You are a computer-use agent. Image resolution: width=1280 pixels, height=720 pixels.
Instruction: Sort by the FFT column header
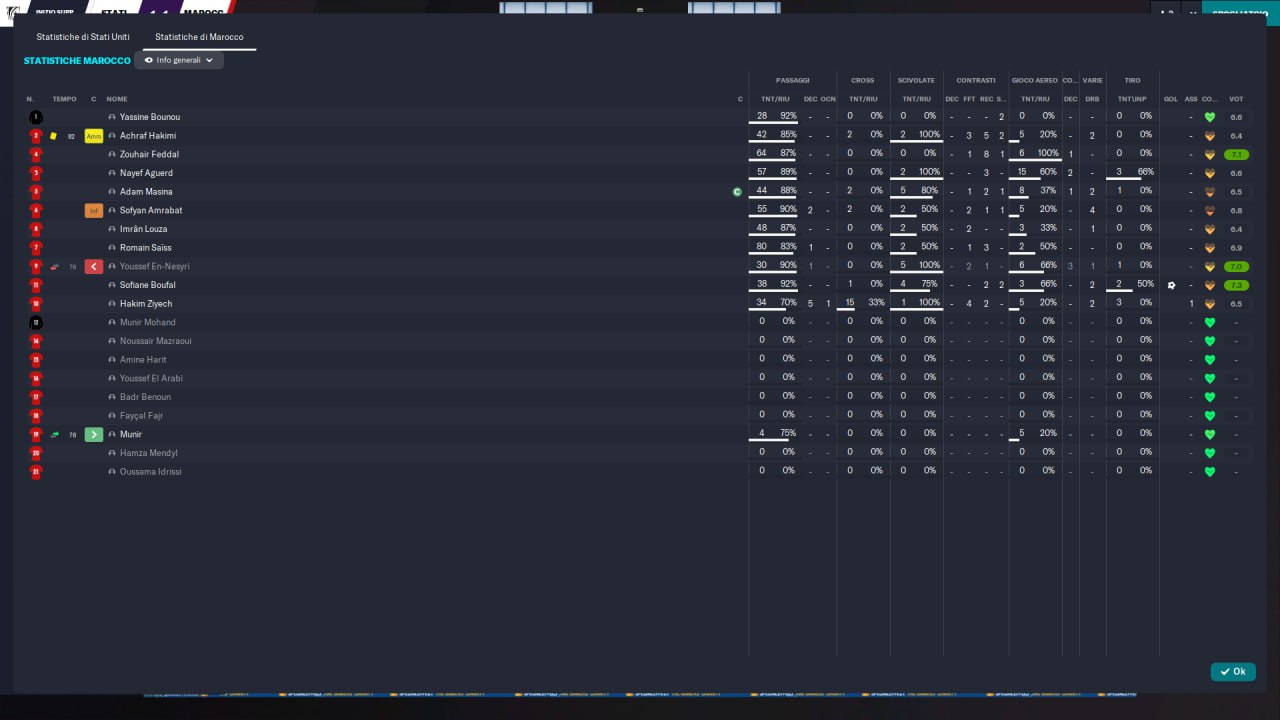(x=969, y=99)
